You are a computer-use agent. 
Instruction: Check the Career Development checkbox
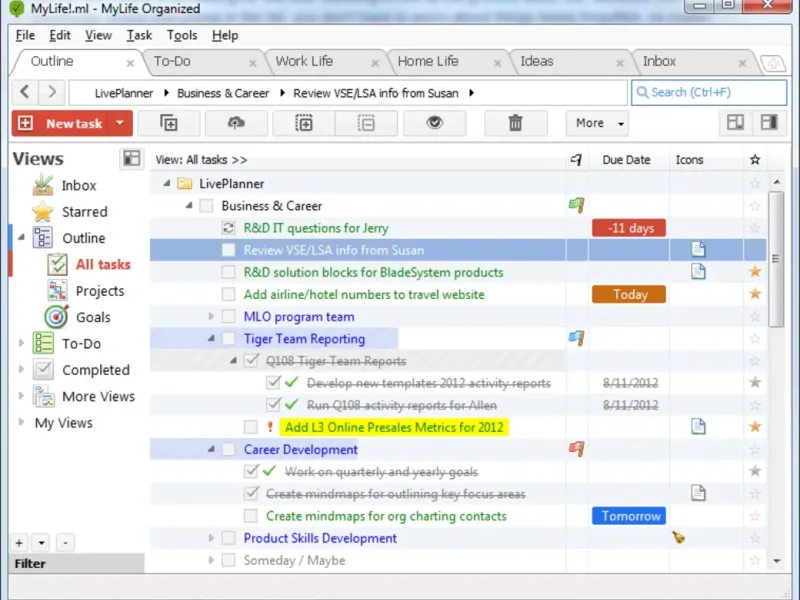pos(229,449)
